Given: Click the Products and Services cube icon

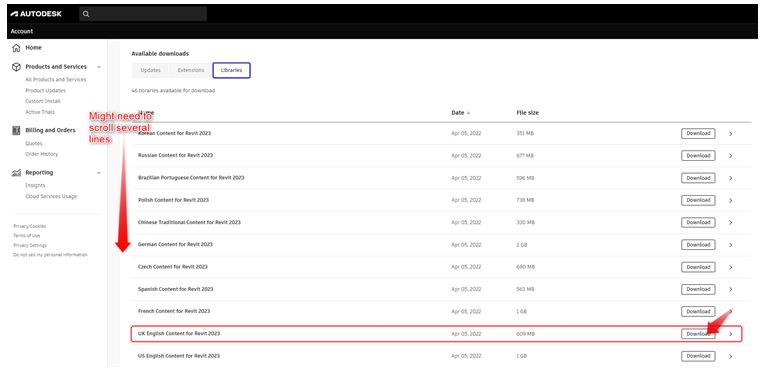Looking at the screenshot, I should click(16, 67).
